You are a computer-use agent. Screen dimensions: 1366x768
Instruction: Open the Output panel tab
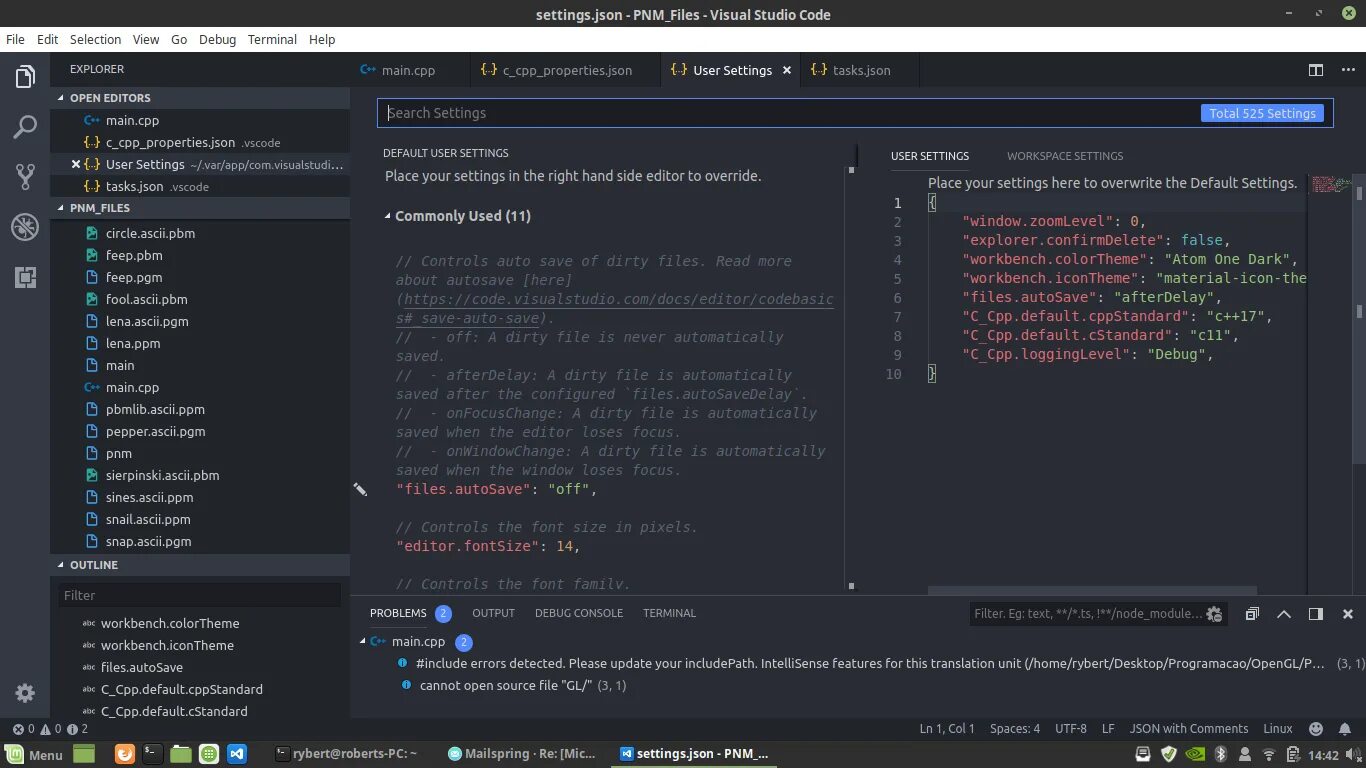(493, 613)
